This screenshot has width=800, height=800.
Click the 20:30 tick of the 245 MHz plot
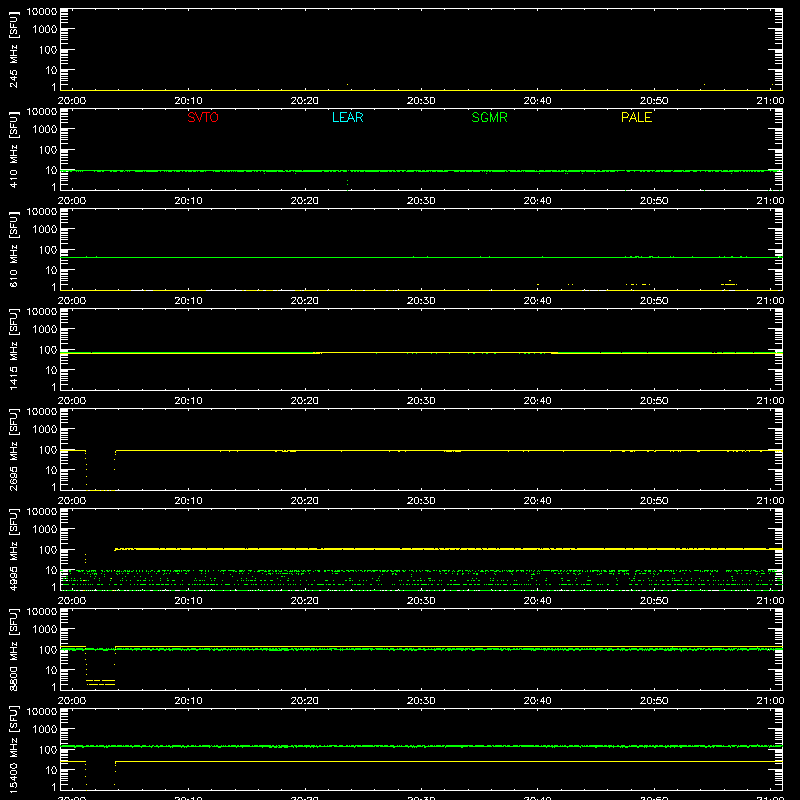(421, 101)
